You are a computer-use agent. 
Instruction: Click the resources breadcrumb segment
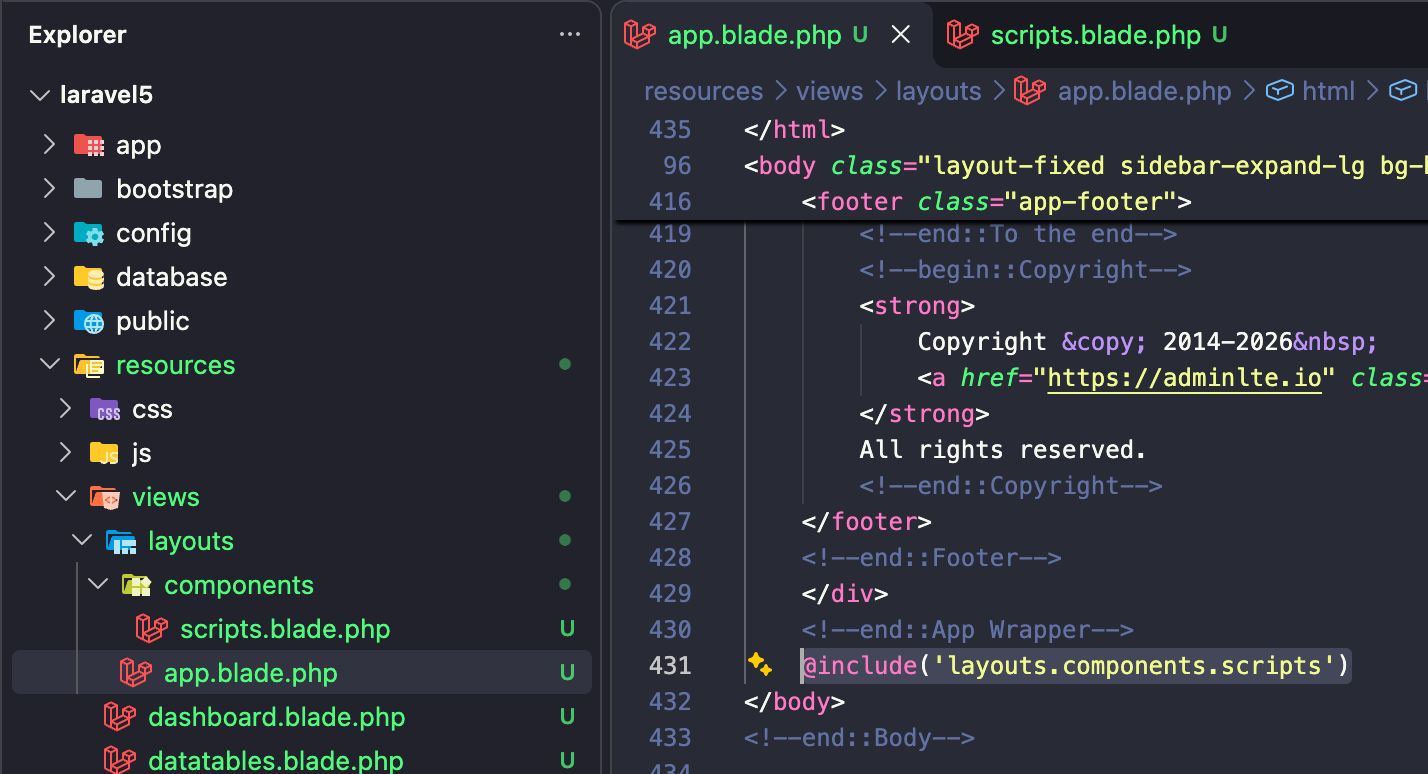pos(703,91)
